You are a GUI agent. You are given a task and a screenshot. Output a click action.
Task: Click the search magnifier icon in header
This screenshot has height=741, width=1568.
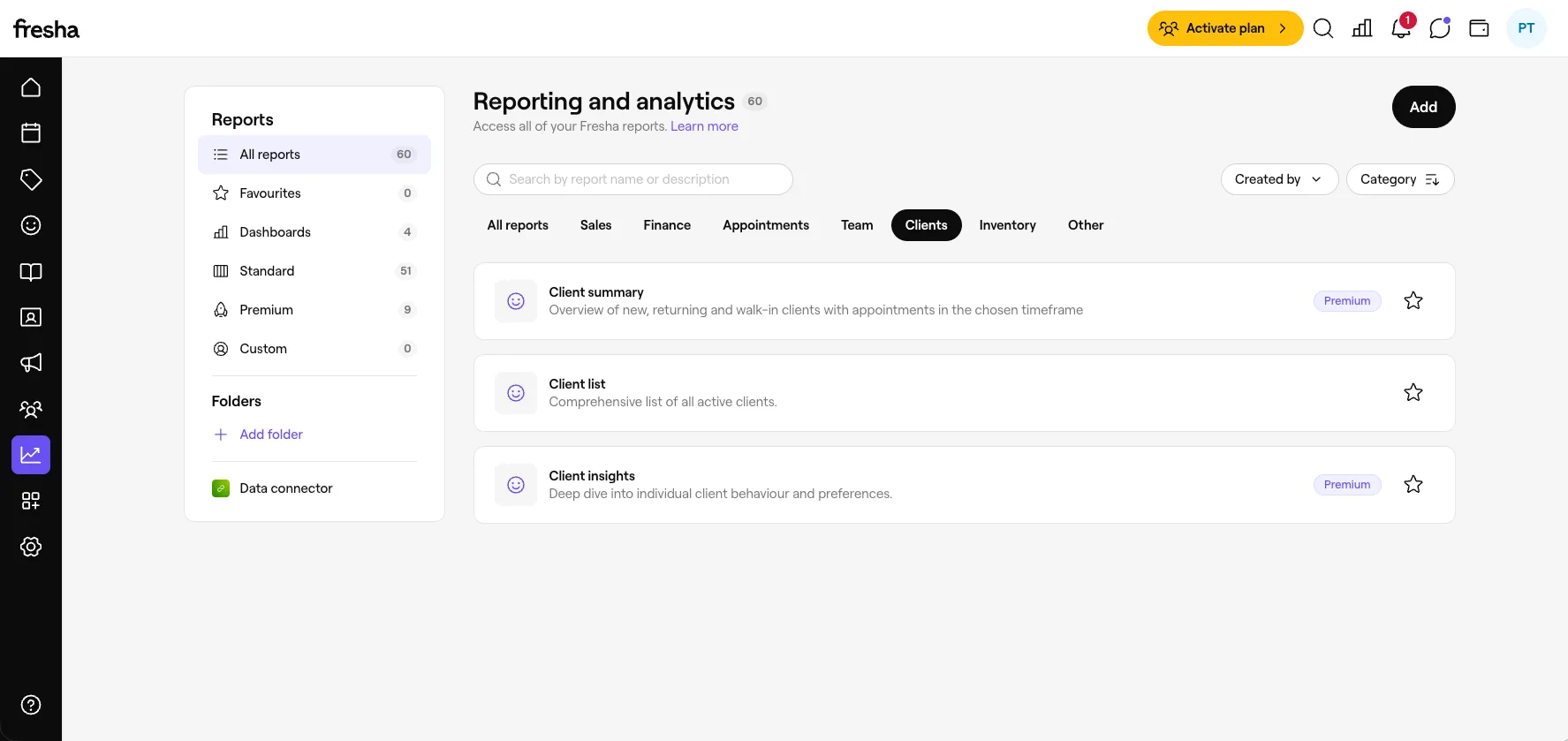[x=1323, y=28]
